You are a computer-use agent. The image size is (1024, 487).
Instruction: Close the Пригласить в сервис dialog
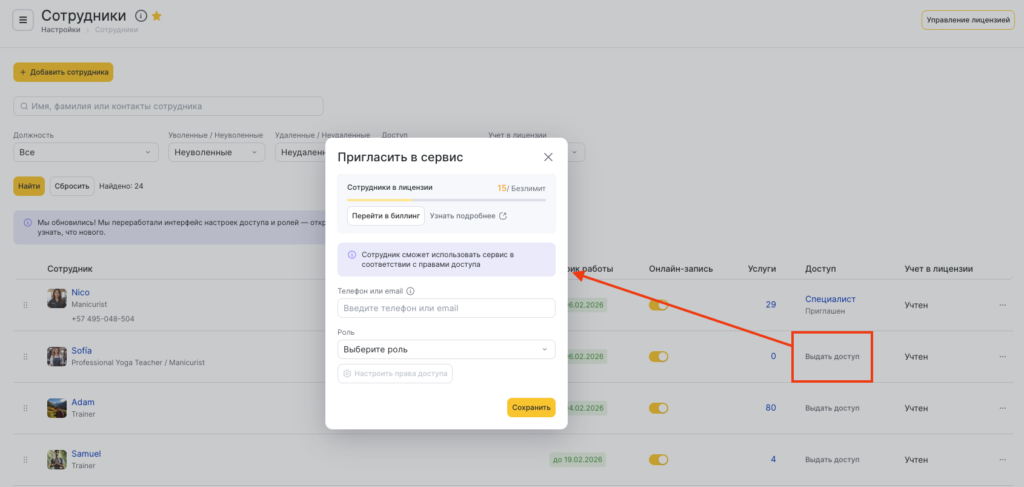[x=548, y=157]
